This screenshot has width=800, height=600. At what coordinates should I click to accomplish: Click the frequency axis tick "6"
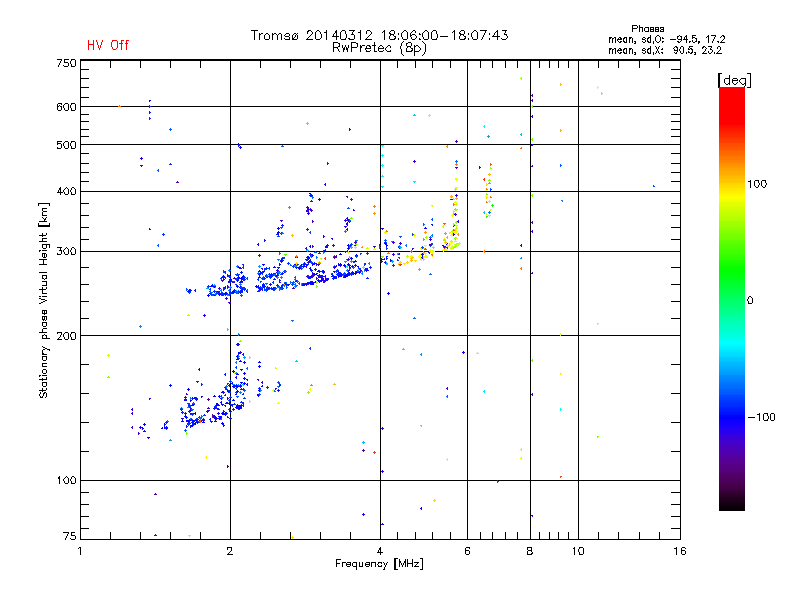(467, 551)
